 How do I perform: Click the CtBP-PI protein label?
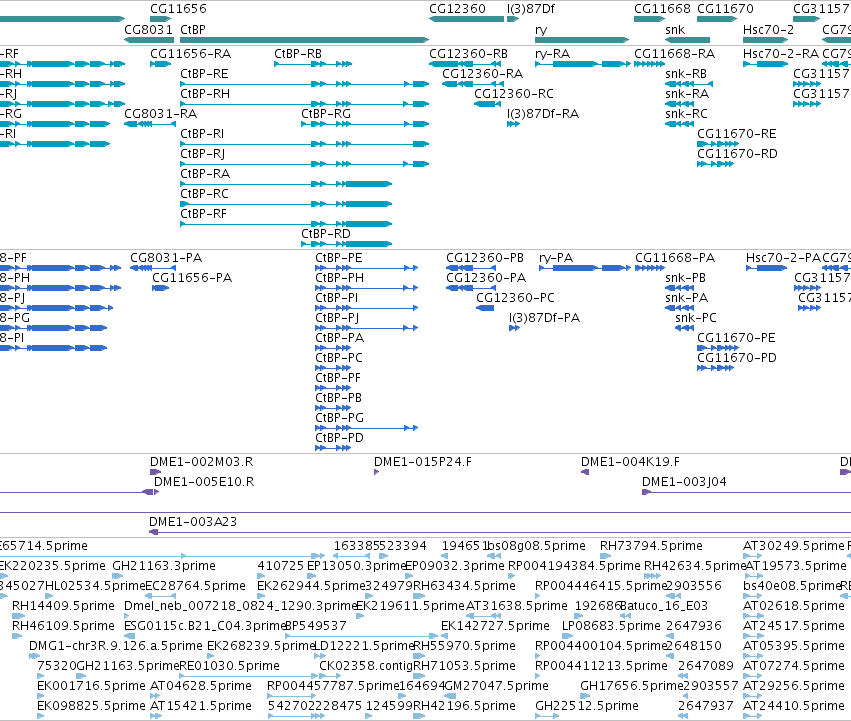(x=336, y=298)
